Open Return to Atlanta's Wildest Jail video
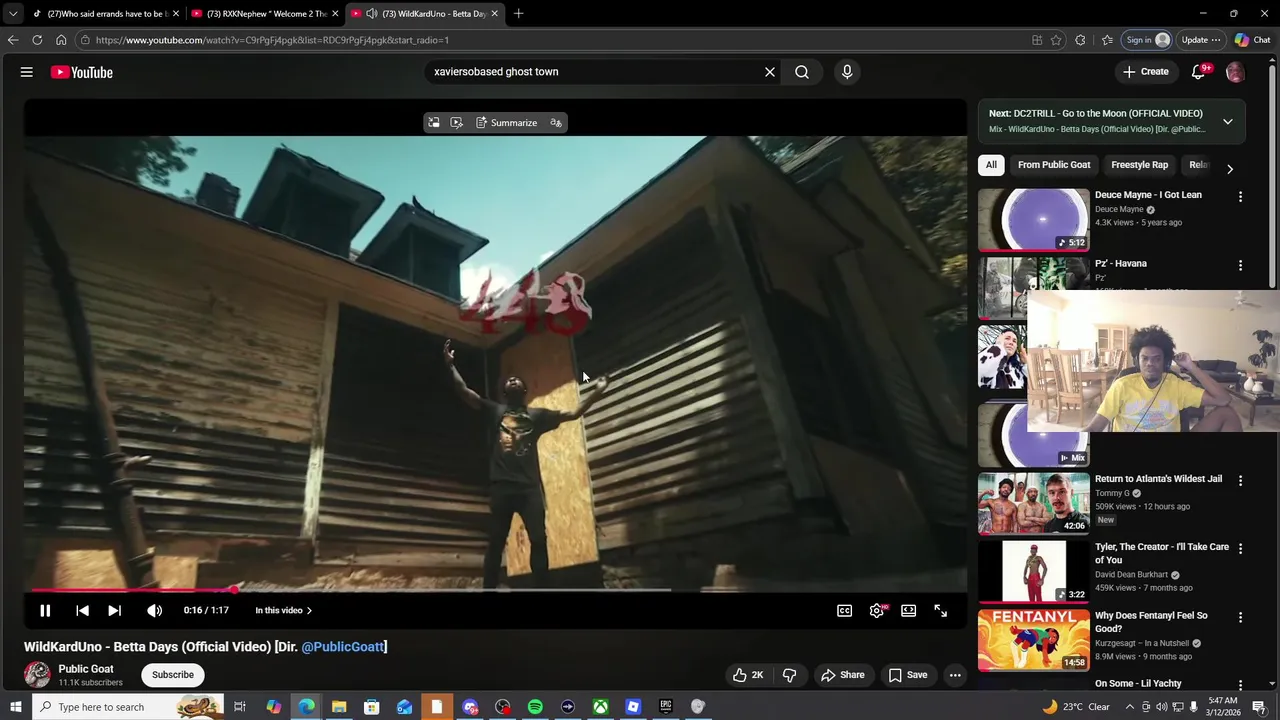Viewport: 1280px width, 720px height. tap(1033, 503)
